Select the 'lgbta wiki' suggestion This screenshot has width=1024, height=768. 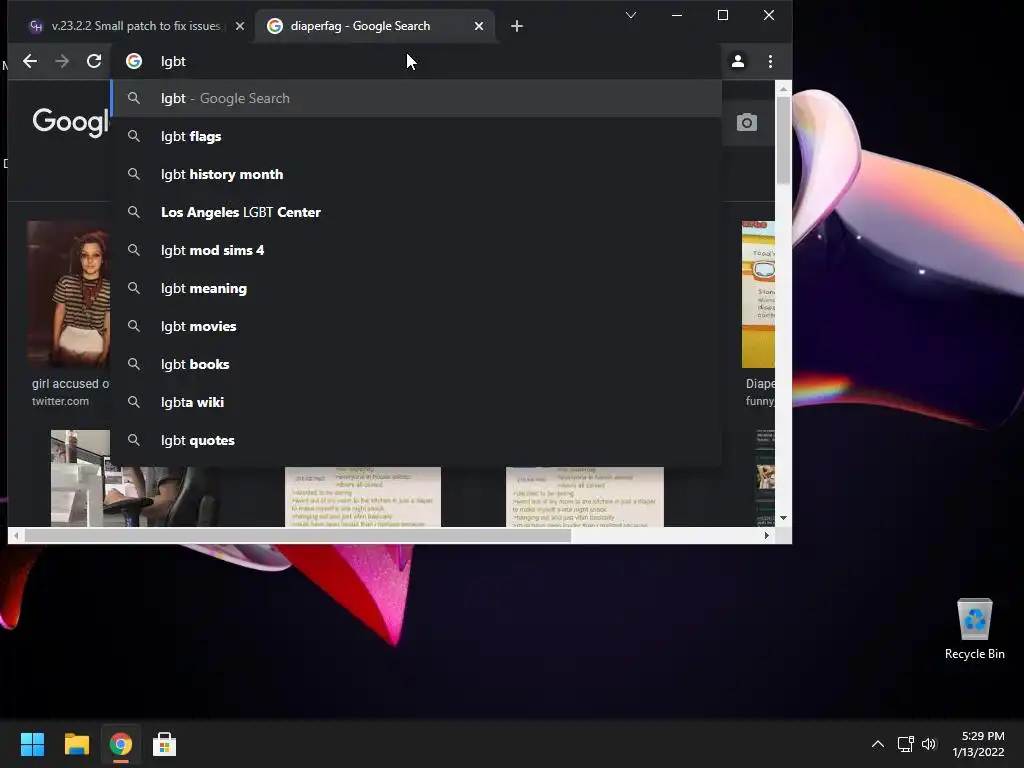[416, 402]
